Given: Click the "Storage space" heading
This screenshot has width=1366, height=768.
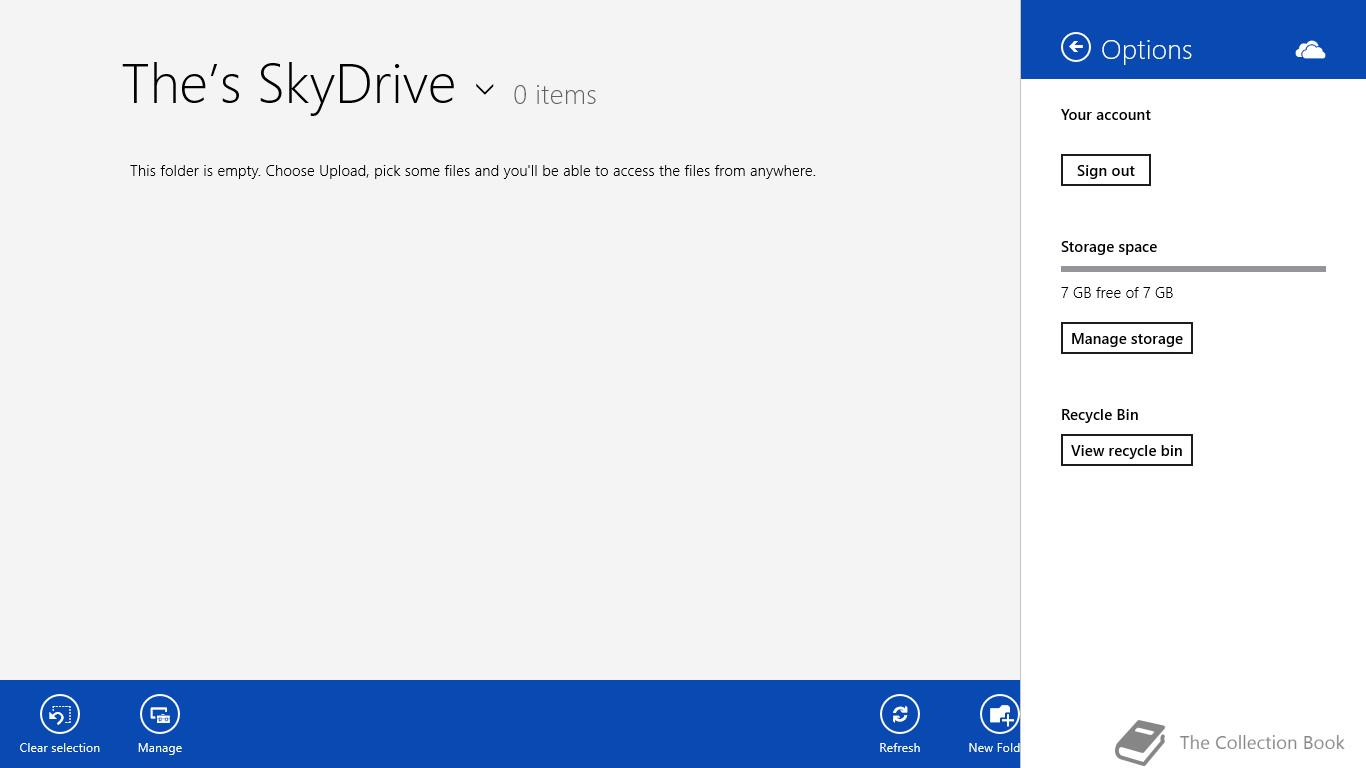Looking at the screenshot, I should click(1109, 247).
